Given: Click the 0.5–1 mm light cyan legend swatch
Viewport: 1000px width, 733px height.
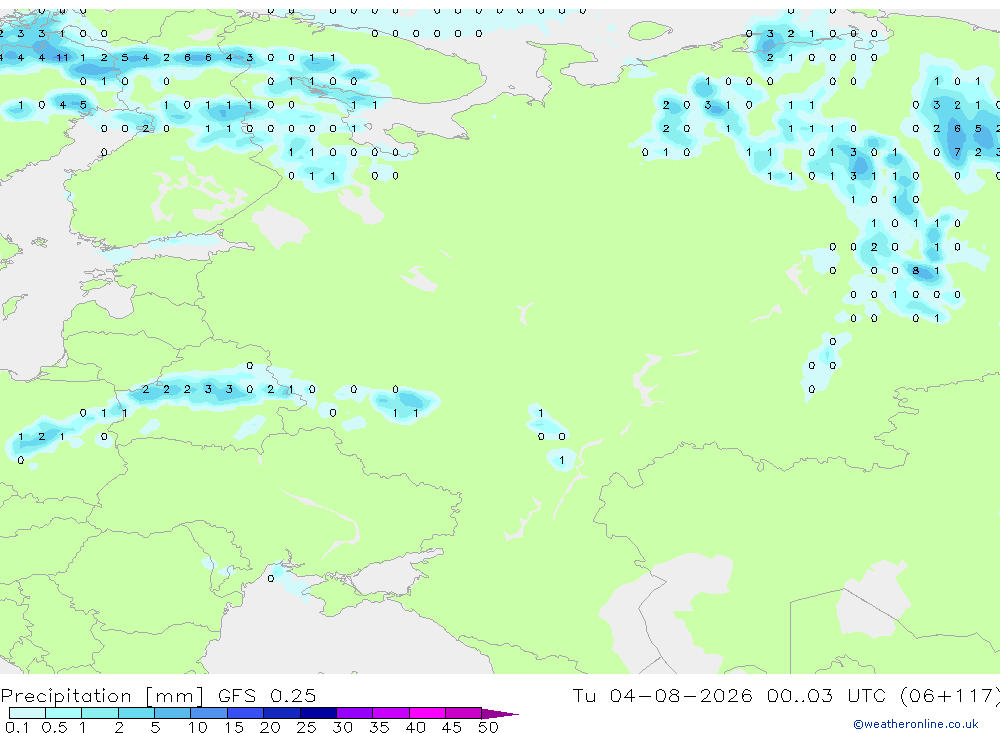Looking at the screenshot, I should pyautogui.click(x=63, y=713).
